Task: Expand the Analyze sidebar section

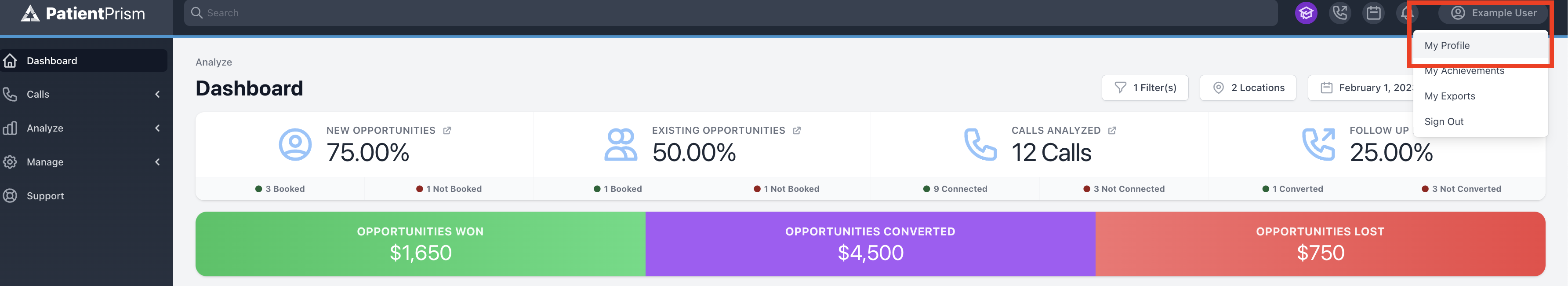Action: point(84,128)
